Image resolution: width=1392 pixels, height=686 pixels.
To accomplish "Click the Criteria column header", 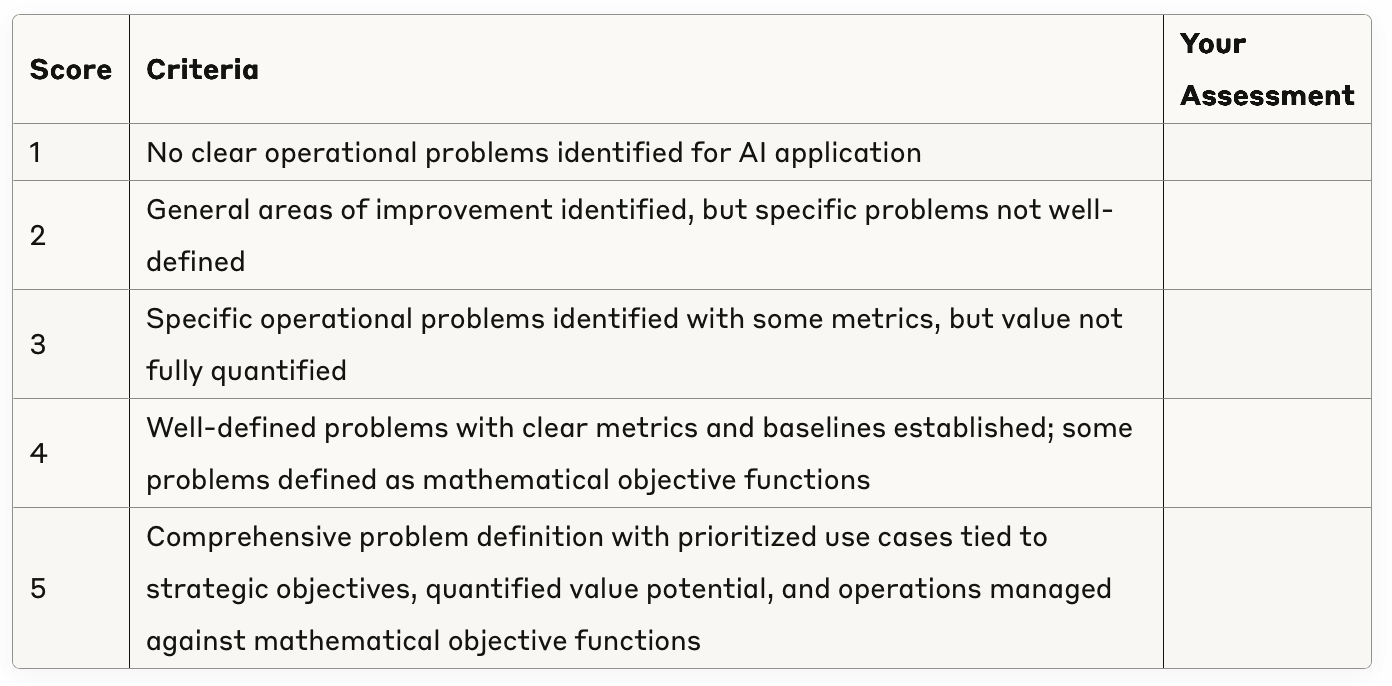I will pyautogui.click(x=202, y=70).
